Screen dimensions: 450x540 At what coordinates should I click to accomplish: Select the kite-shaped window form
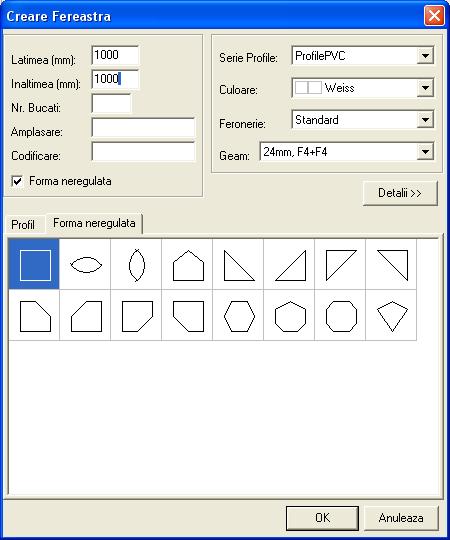pos(391,315)
